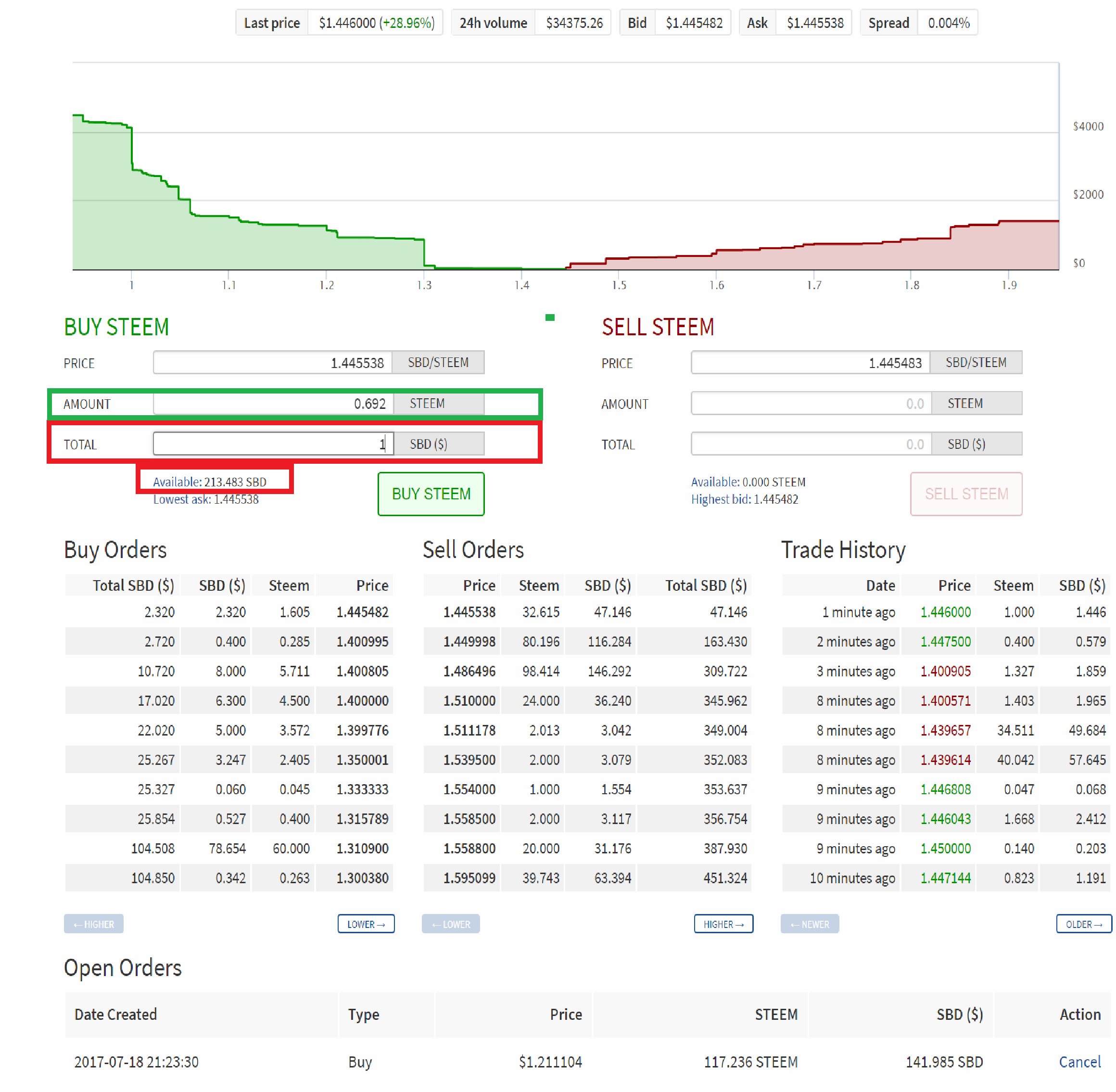1116x1092 pixels.
Task: Click the Ask value $1.445538
Action: [815, 23]
